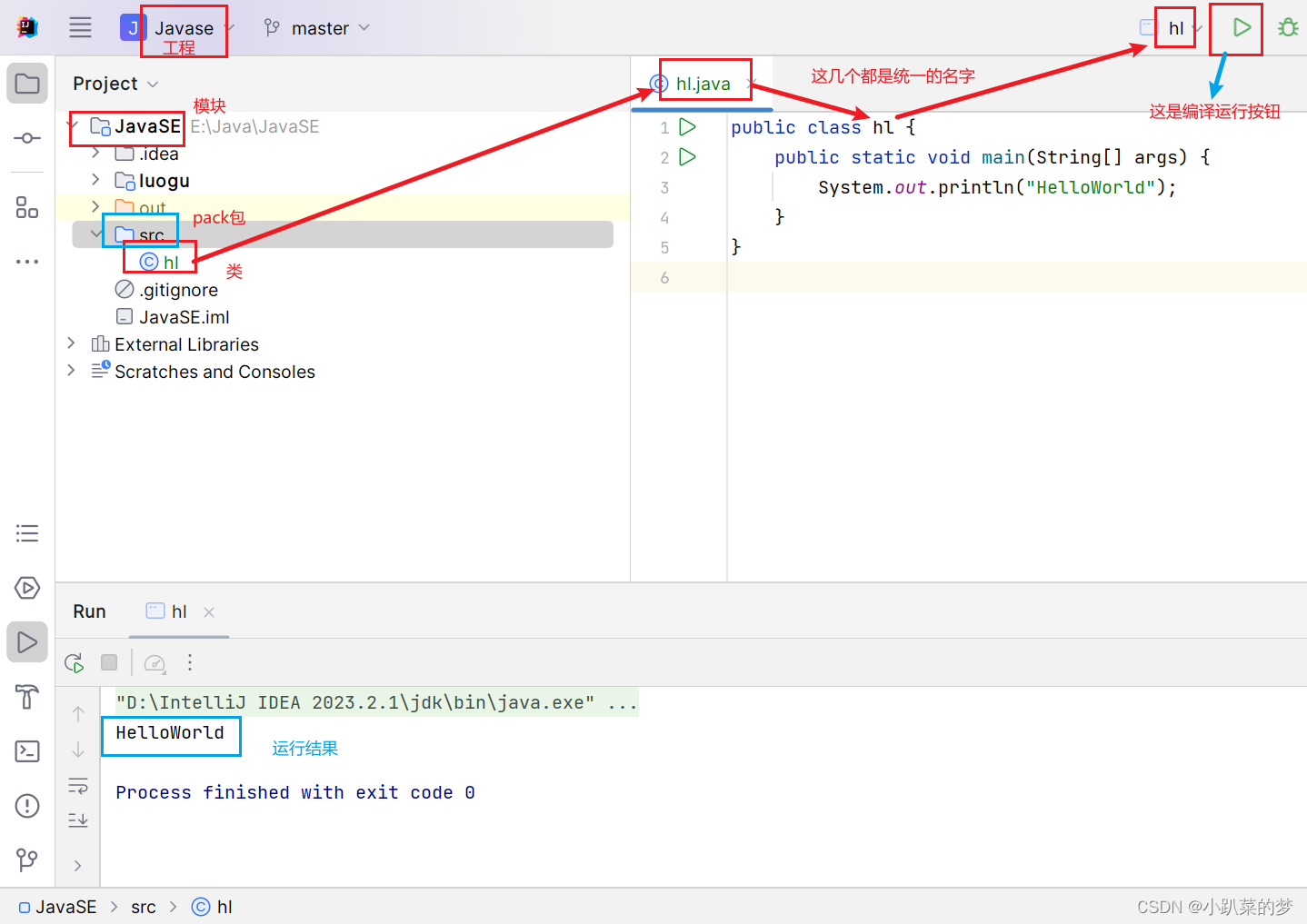Open the Git version control tool window
This screenshot has height=924, width=1307.
coord(27,859)
